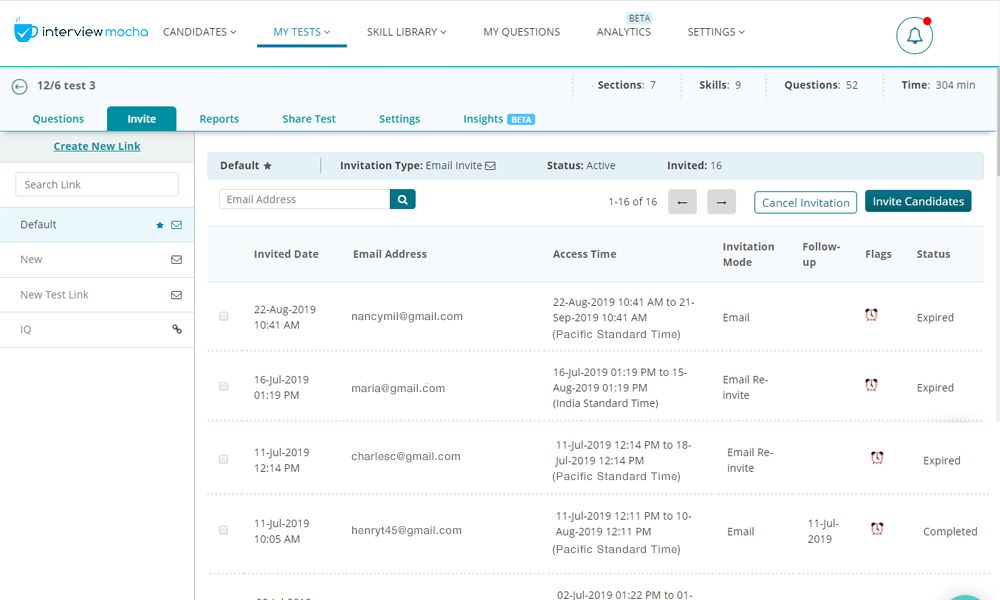The height and width of the screenshot is (600, 1000).
Task: Expand the Candidates dropdown menu
Action: point(200,32)
